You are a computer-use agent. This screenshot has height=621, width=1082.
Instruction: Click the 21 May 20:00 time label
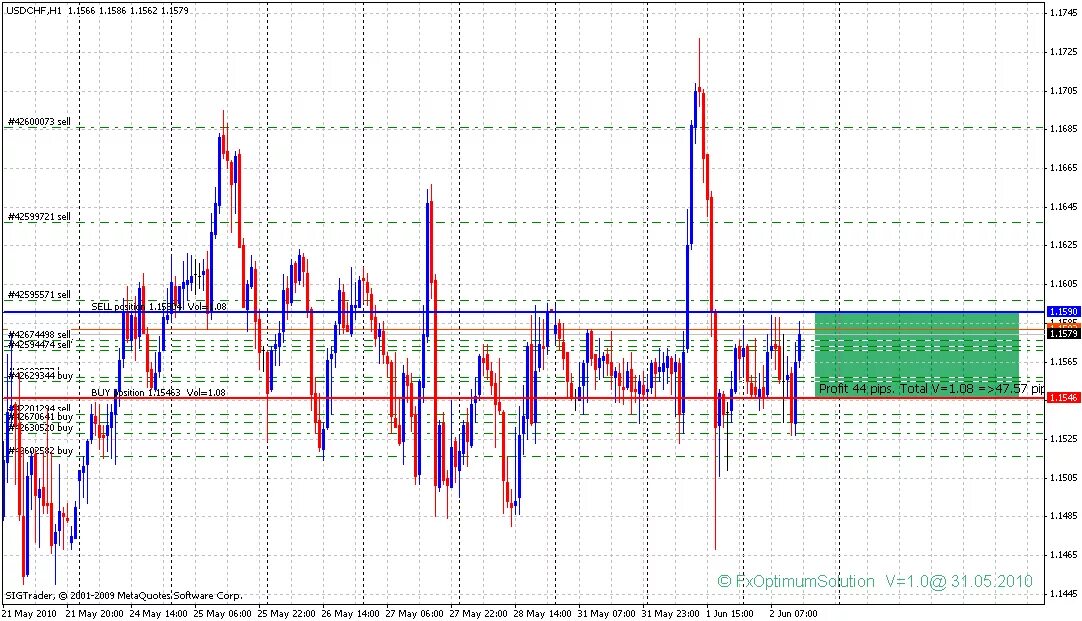pos(95,613)
